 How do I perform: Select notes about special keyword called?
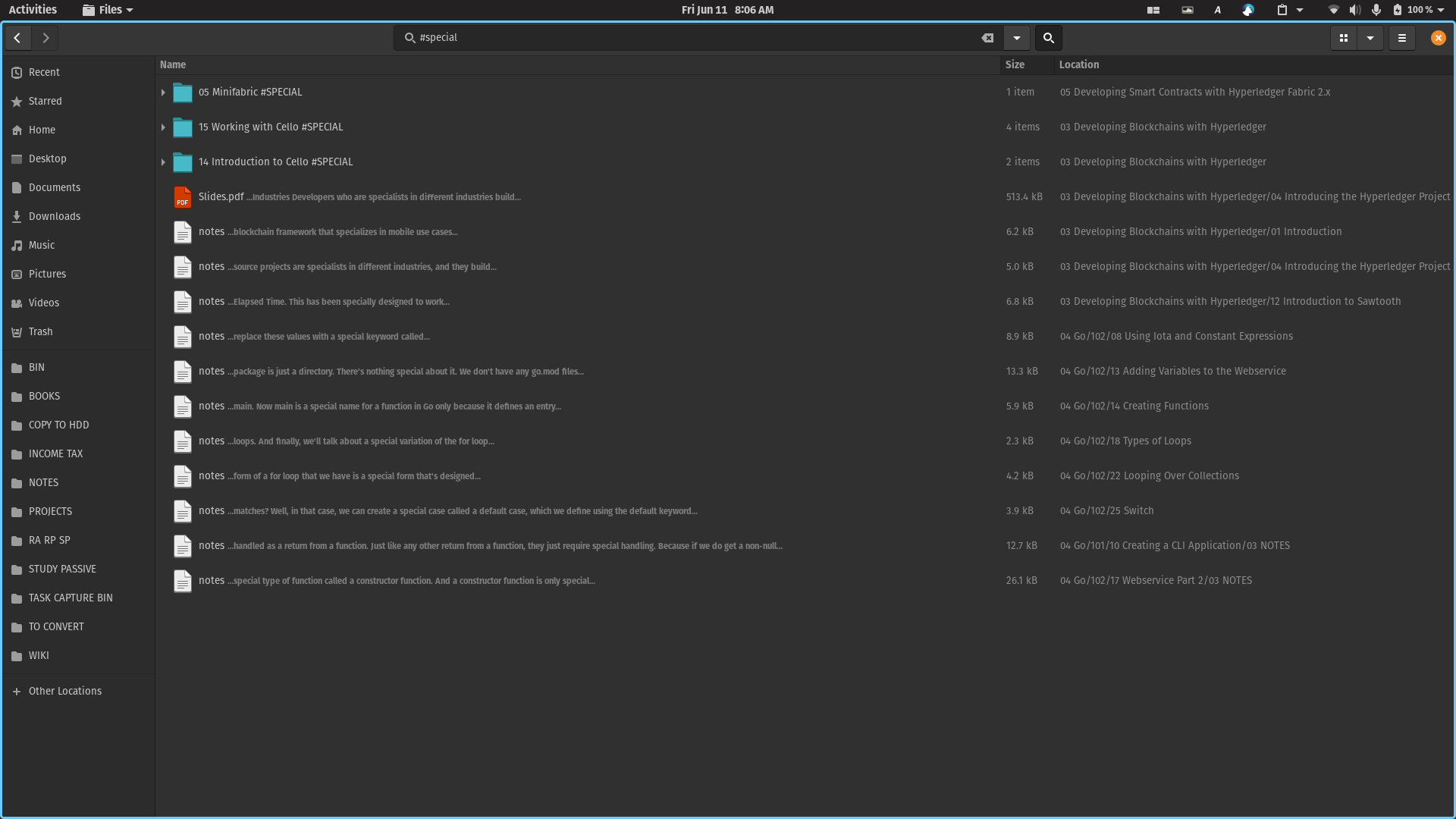click(805, 337)
